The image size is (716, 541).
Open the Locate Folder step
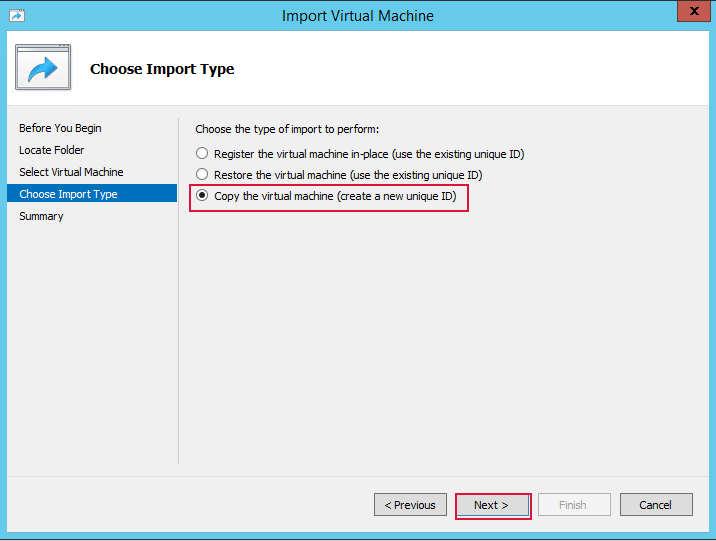(x=52, y=150)
